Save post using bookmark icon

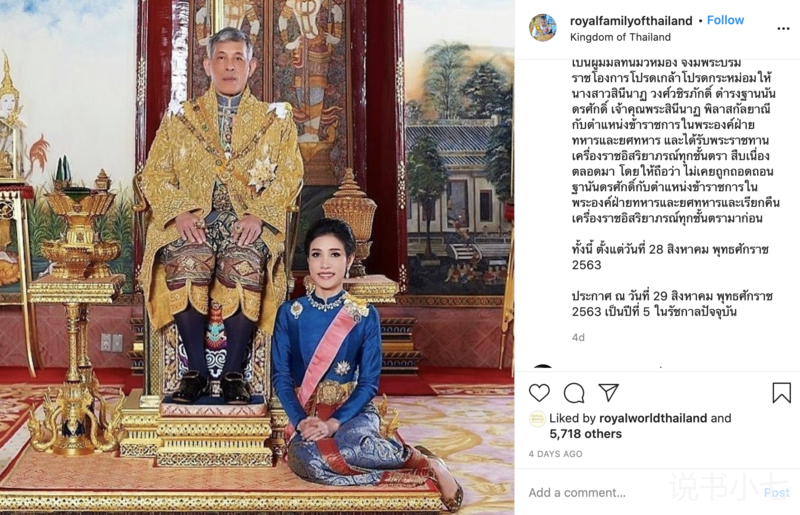coord(781,393)
